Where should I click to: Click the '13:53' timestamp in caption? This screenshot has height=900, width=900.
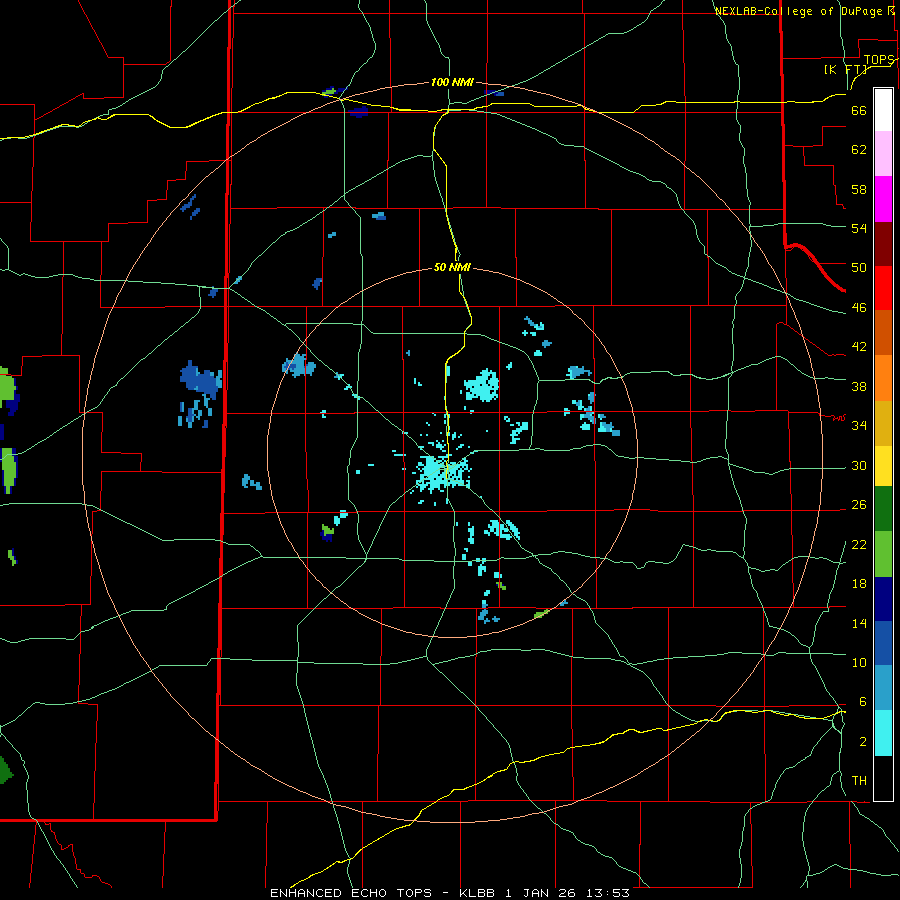click(x=608, y=893)
